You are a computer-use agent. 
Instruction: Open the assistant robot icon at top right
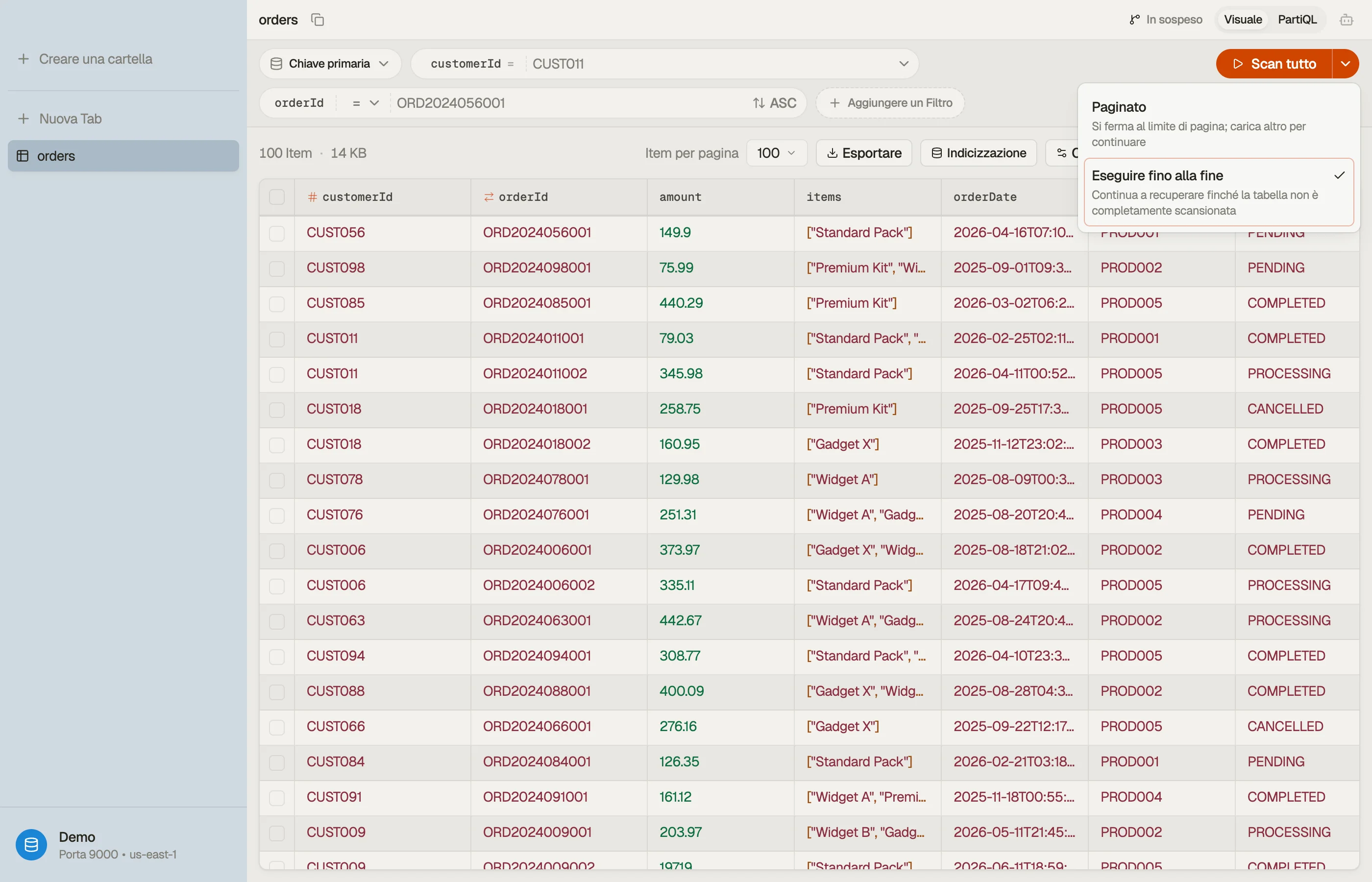[x=1346, y=20]
